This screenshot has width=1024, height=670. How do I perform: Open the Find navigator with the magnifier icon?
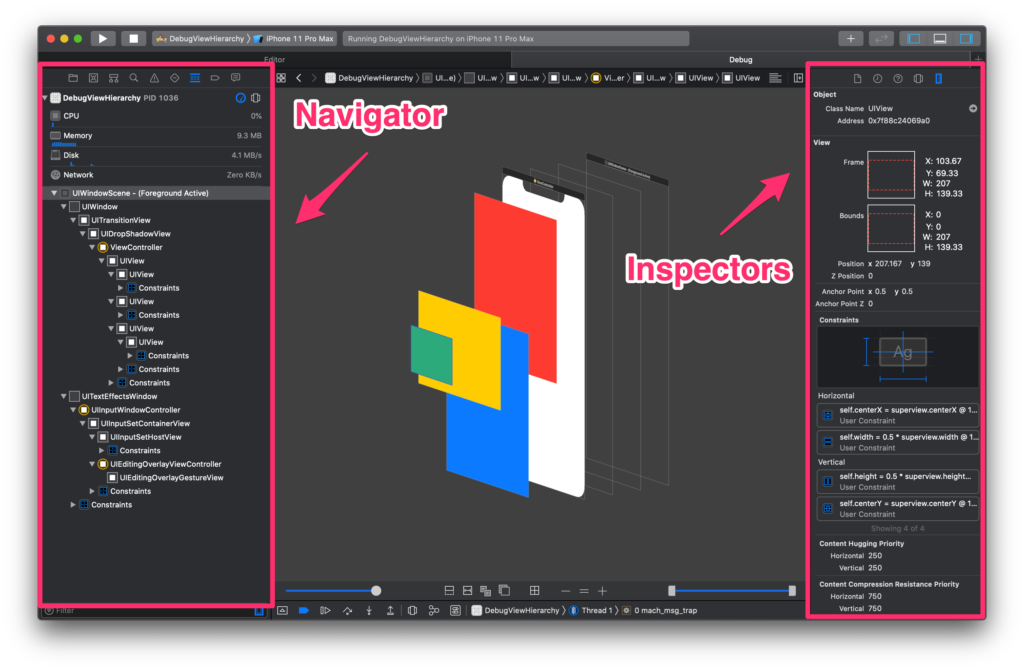click(x=133, y=77)
